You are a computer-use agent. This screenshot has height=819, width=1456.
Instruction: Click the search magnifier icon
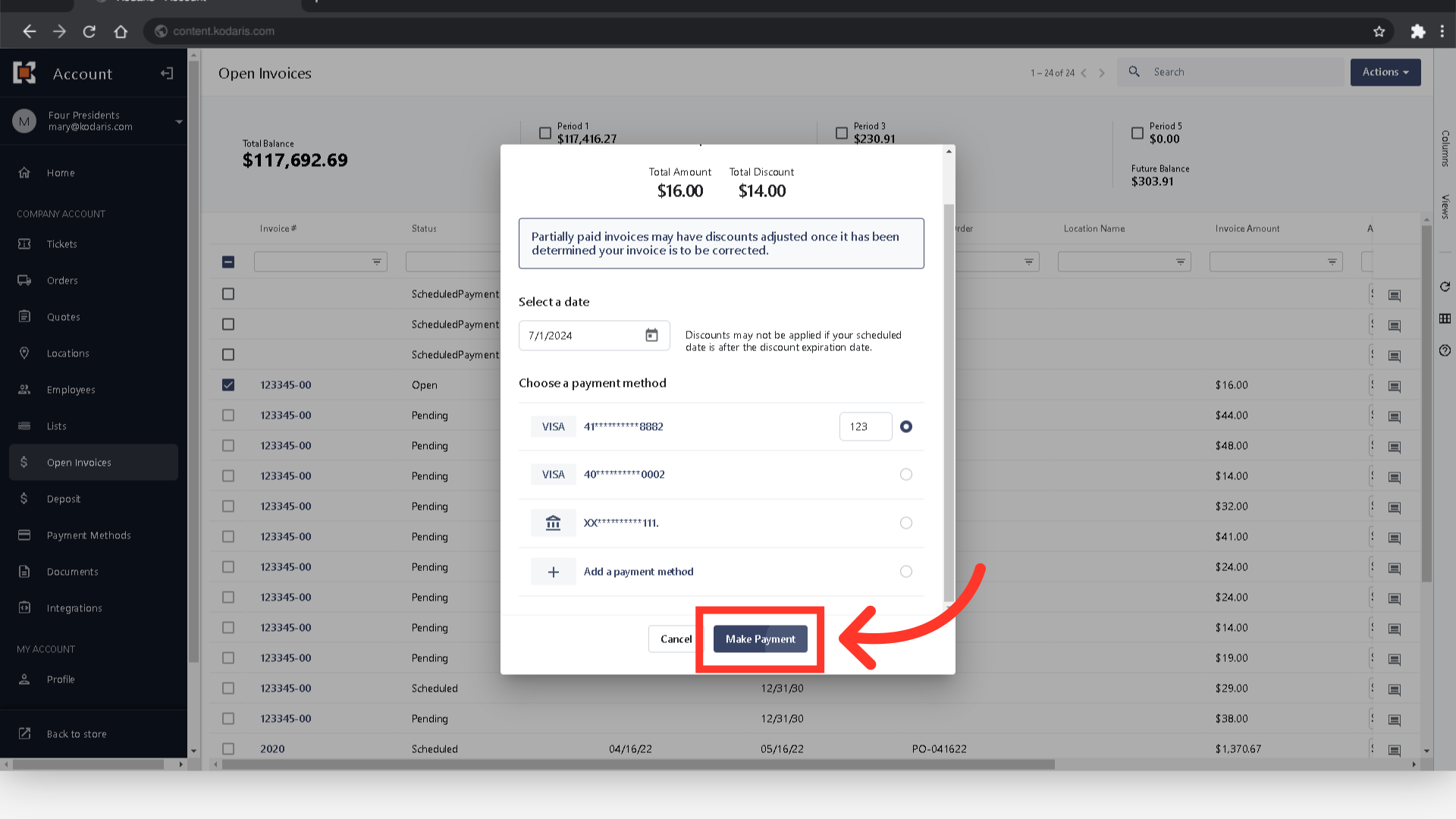coord(1134,71)
